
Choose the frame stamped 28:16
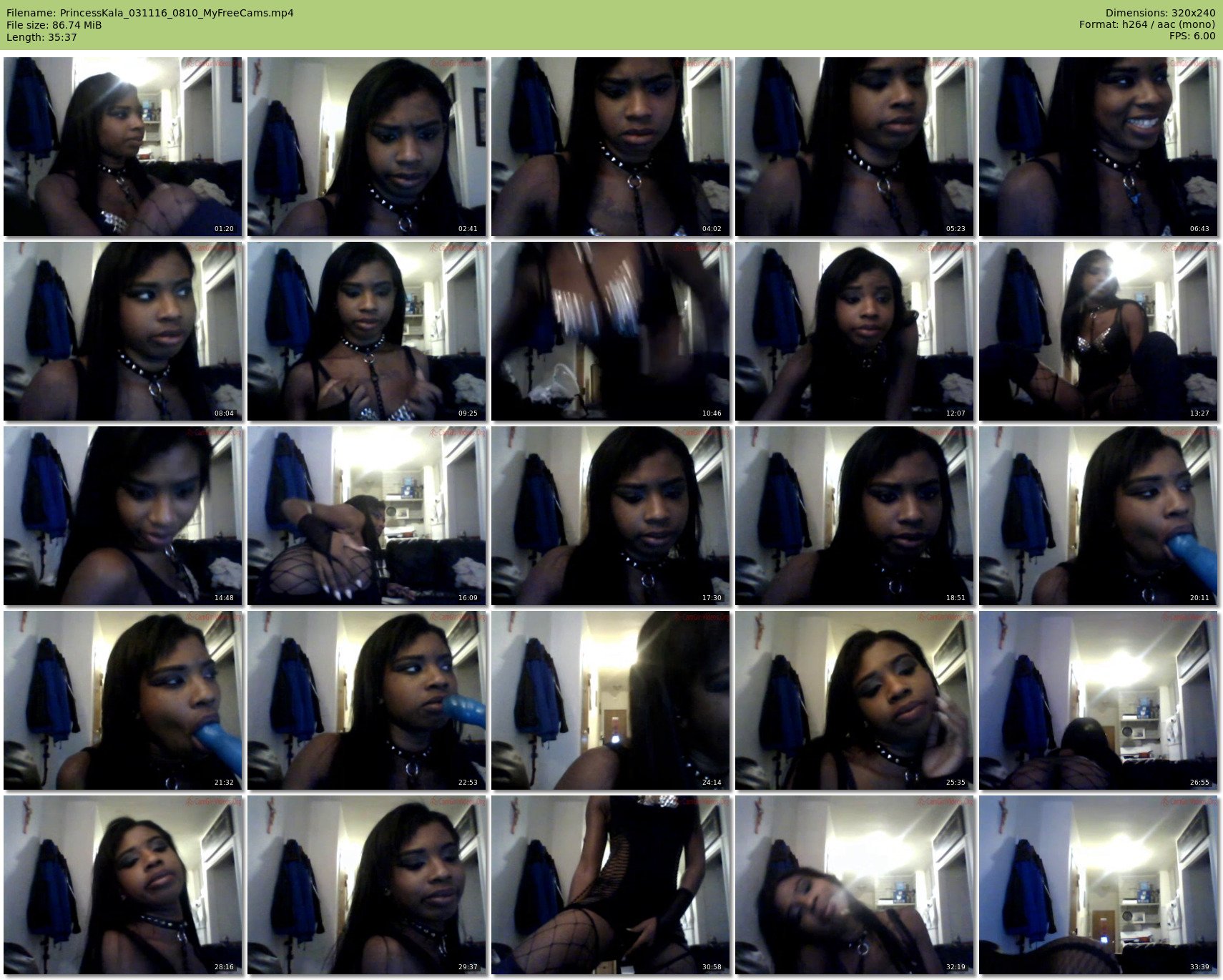point(123,885)
